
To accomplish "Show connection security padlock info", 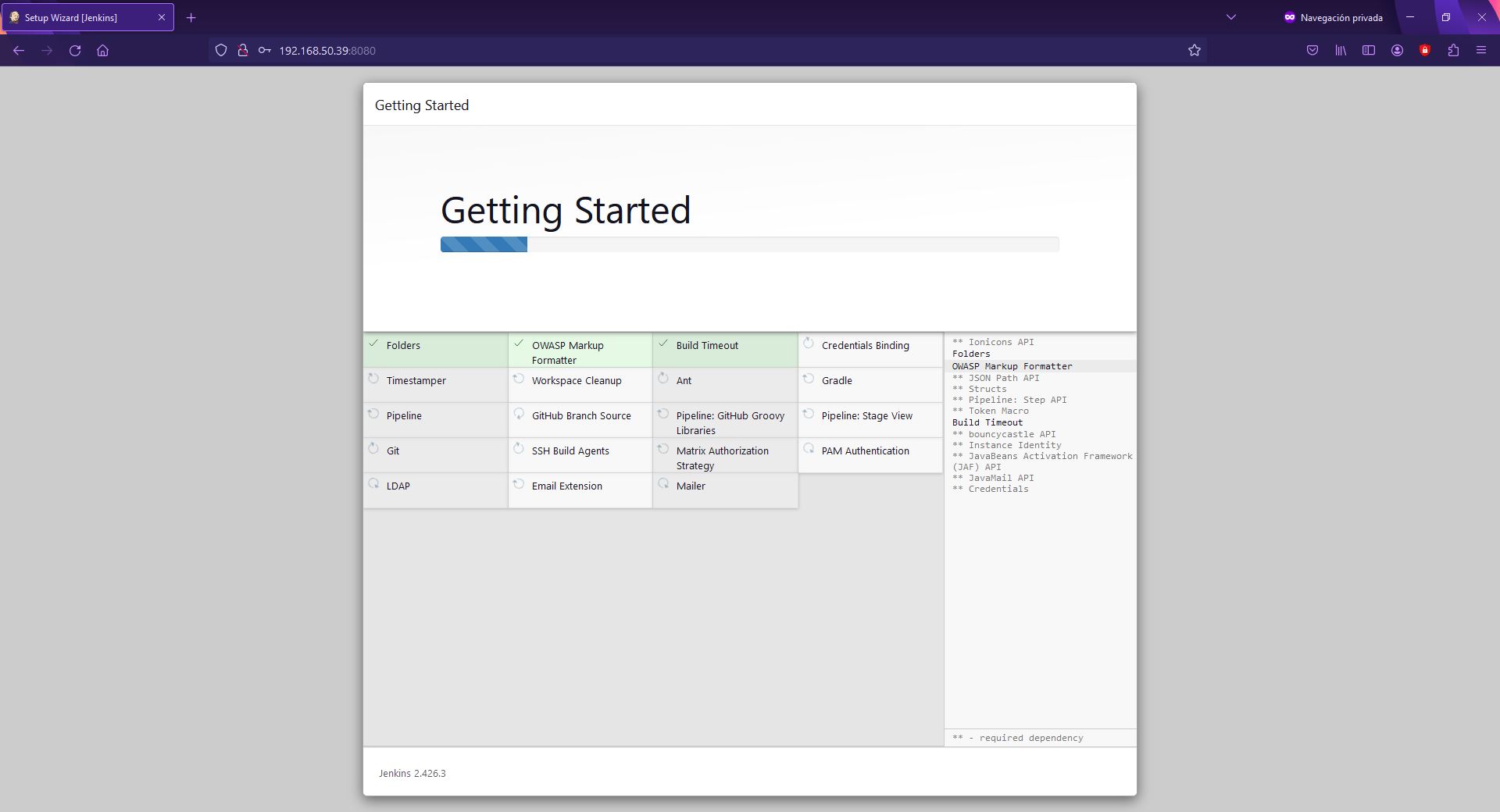I will click(x=243, y=50).
